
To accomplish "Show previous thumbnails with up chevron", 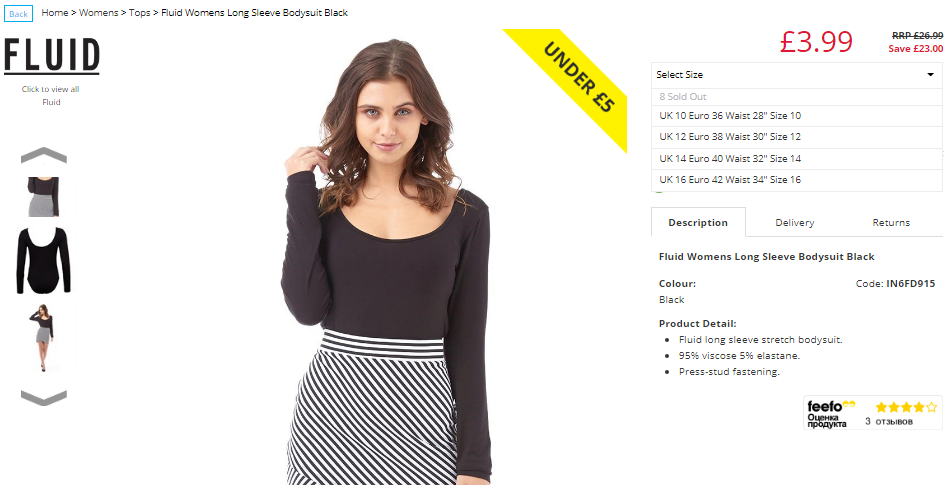I will click(43, 155).
